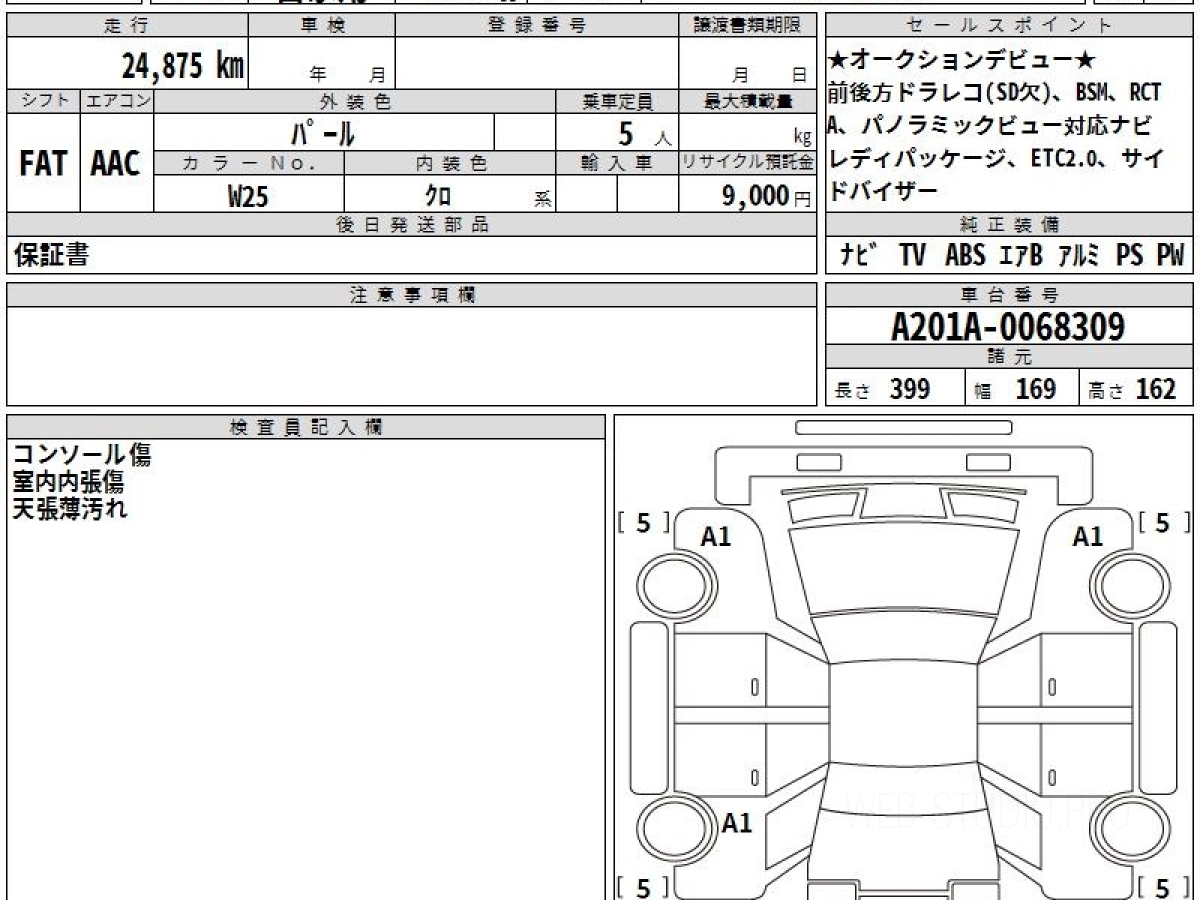Click the セールスポイント header
The image size is (1200, 900).
click(x=1010, y=26)
